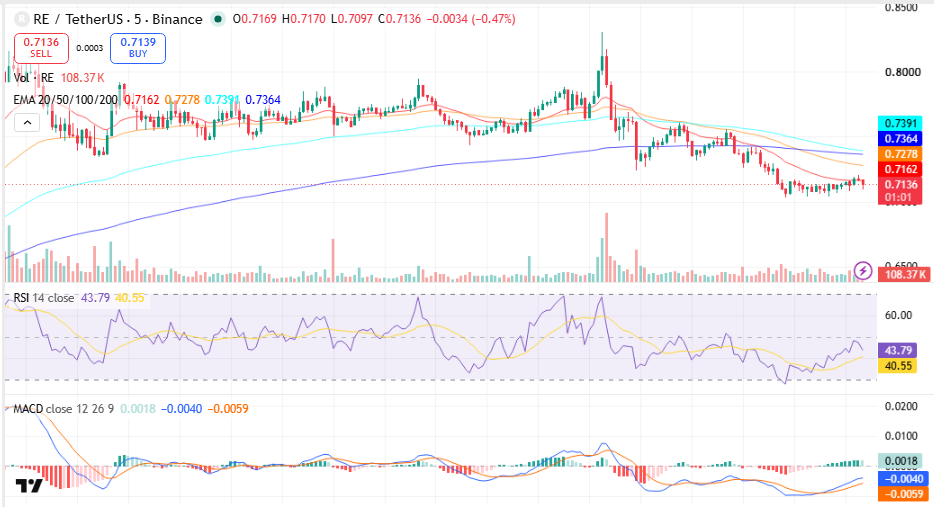
Task: Click the blue 0.7364 EMA price tag
Action: (900, 139)
